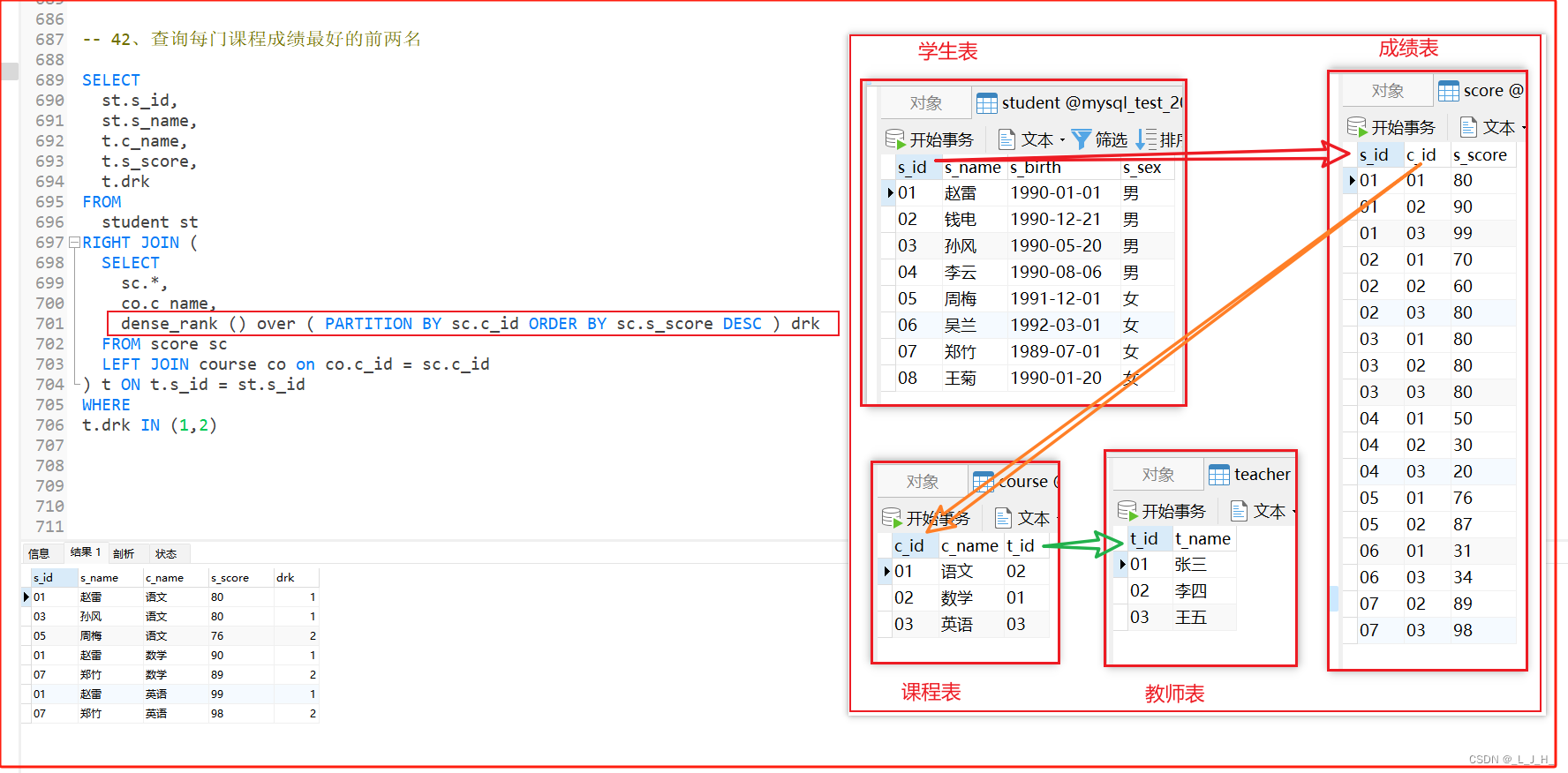The height and width of the screenshot is (773, 1568).
Task: Click the 开始事务 button label in score window
Action: point(1403,127)
